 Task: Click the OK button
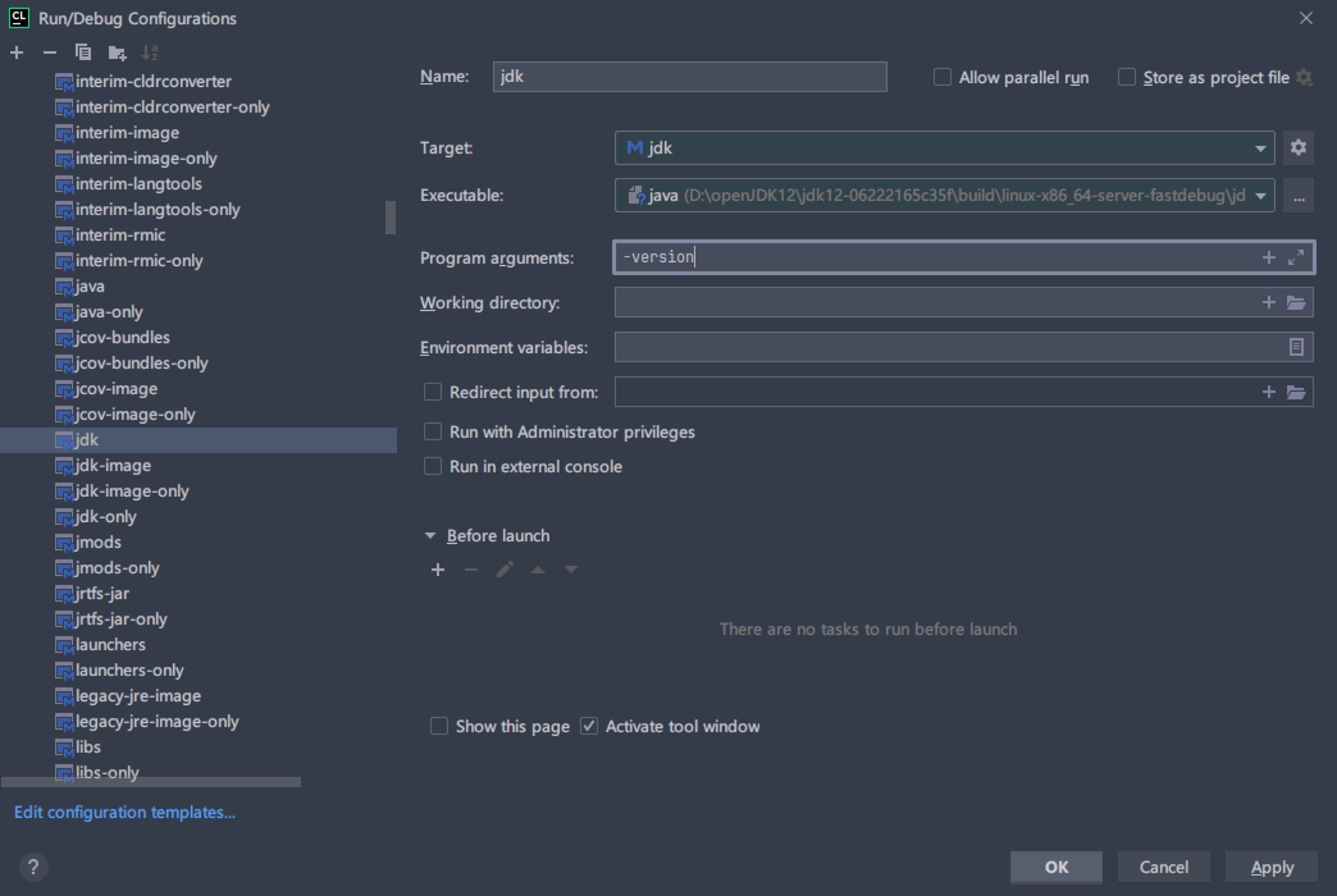1056,867
